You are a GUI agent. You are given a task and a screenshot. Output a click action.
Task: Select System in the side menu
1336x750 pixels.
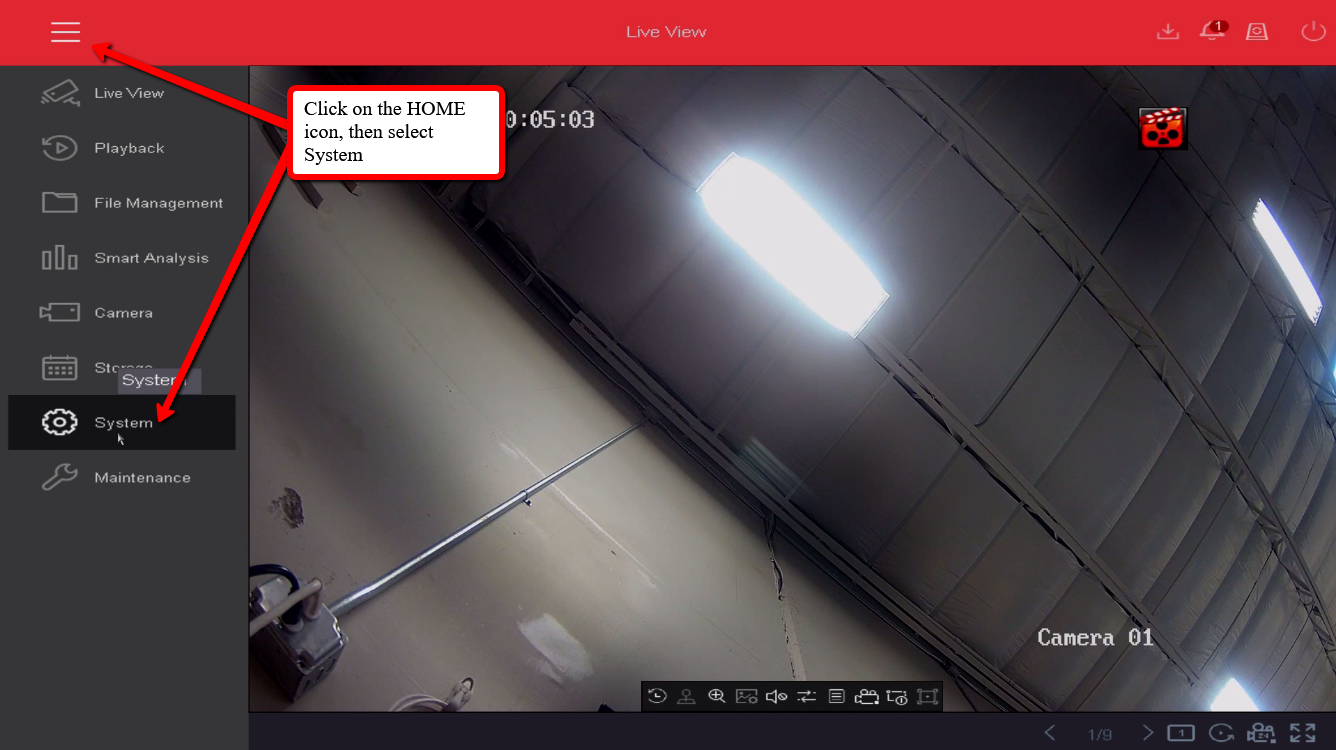[123, 423]
